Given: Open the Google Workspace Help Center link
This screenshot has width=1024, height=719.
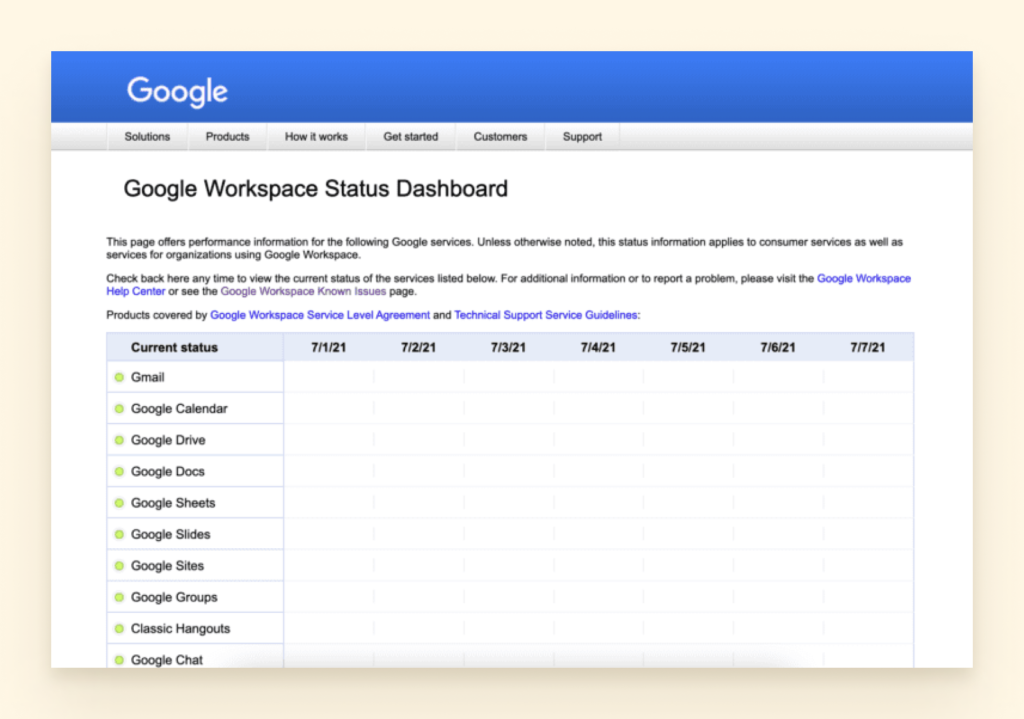Looking at the screenshot, I should click(x=863, y=278).
